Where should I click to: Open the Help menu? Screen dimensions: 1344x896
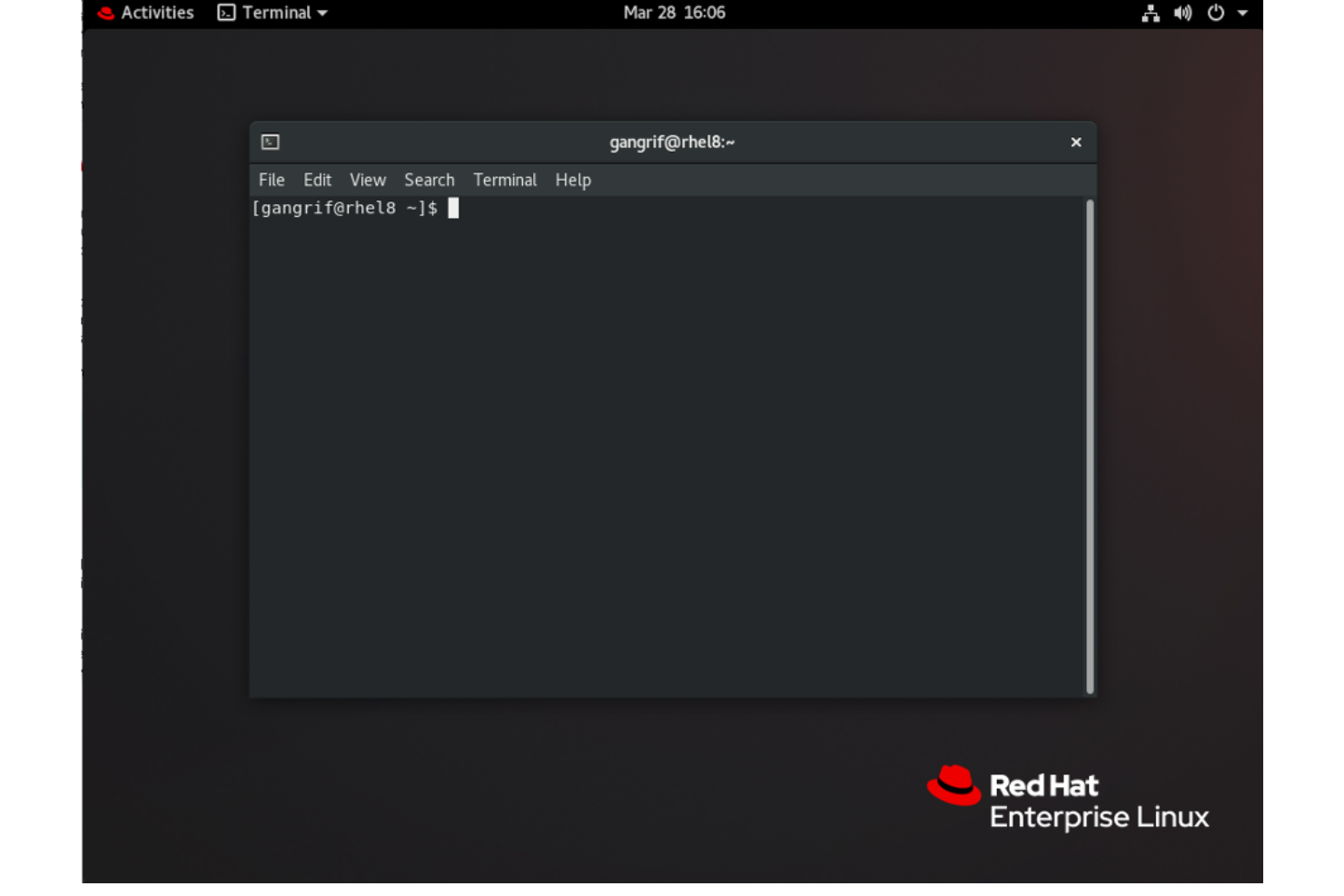pyautogui.click(x=574, y=180)
